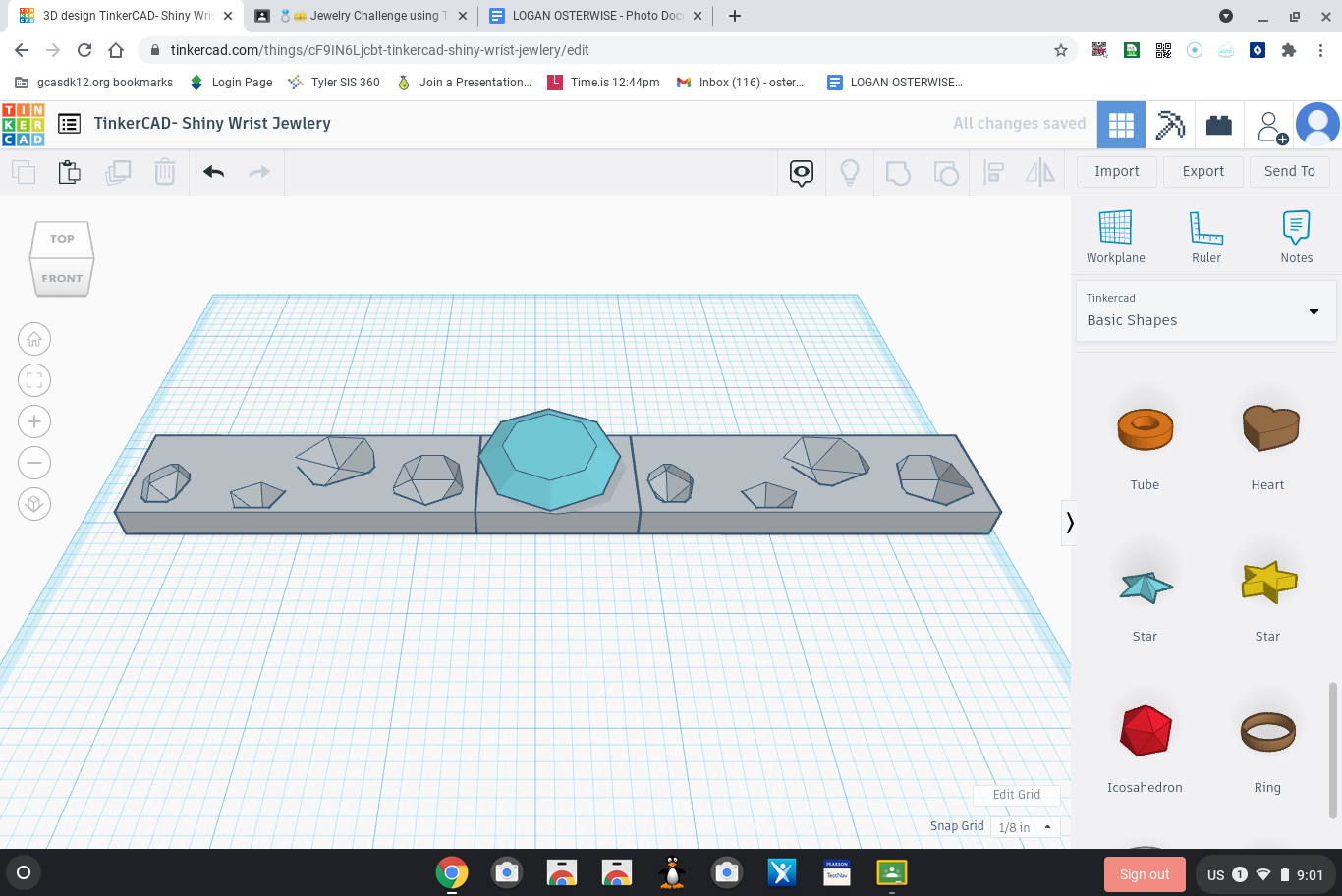Screen dimensions: 1342x896
Task: Click the Export button
Action: tap(1203, 171)
